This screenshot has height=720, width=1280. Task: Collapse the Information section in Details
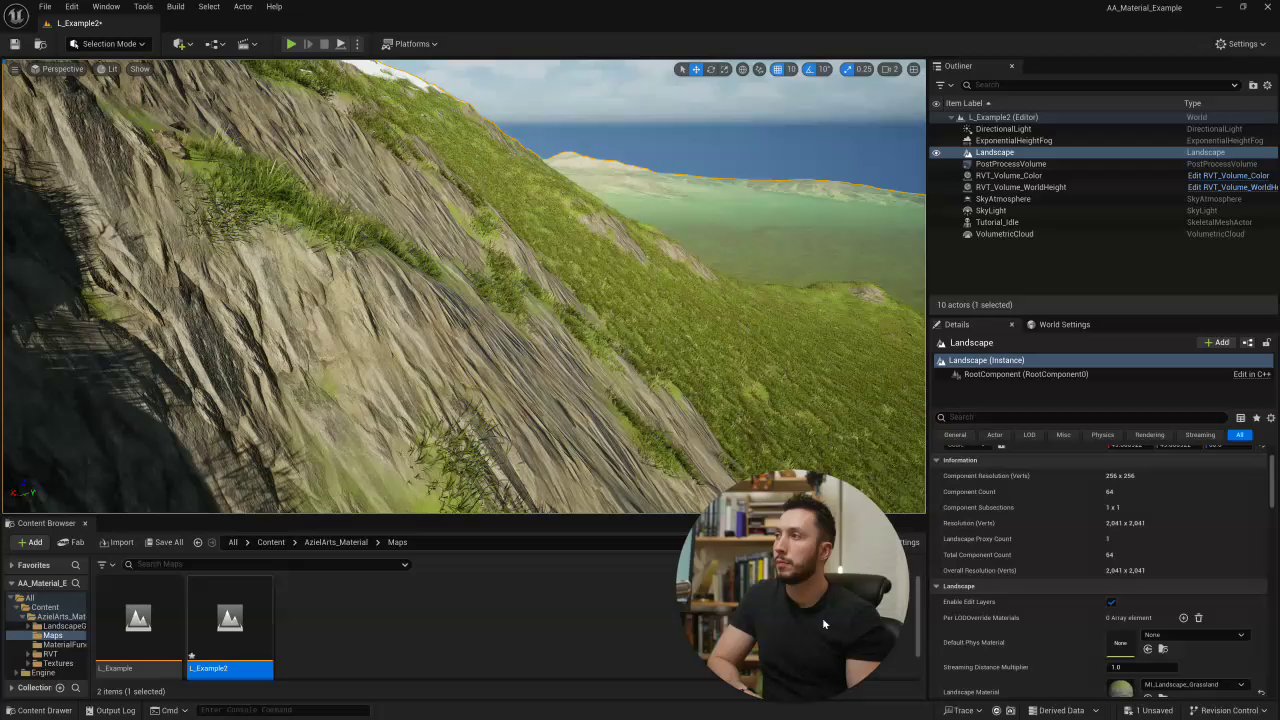(x=937, y=460)
